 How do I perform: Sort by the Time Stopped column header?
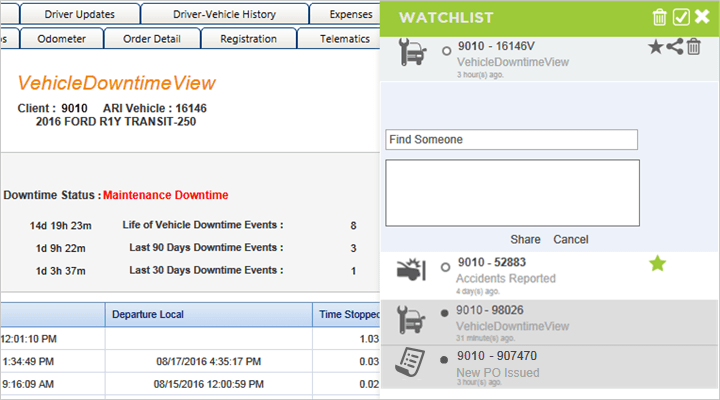tap(347, 315)
